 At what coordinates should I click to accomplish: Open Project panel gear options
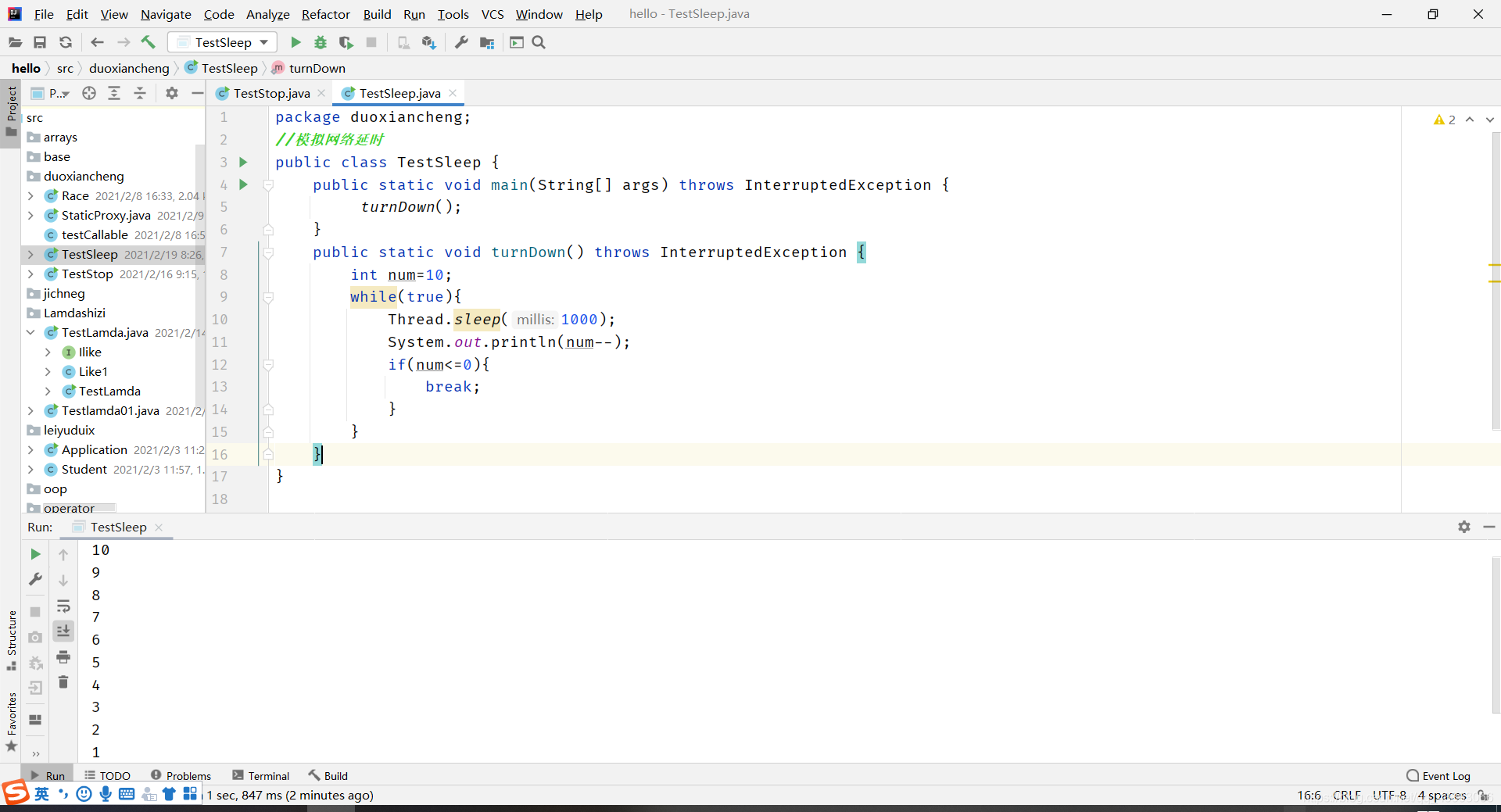[172, 93]
